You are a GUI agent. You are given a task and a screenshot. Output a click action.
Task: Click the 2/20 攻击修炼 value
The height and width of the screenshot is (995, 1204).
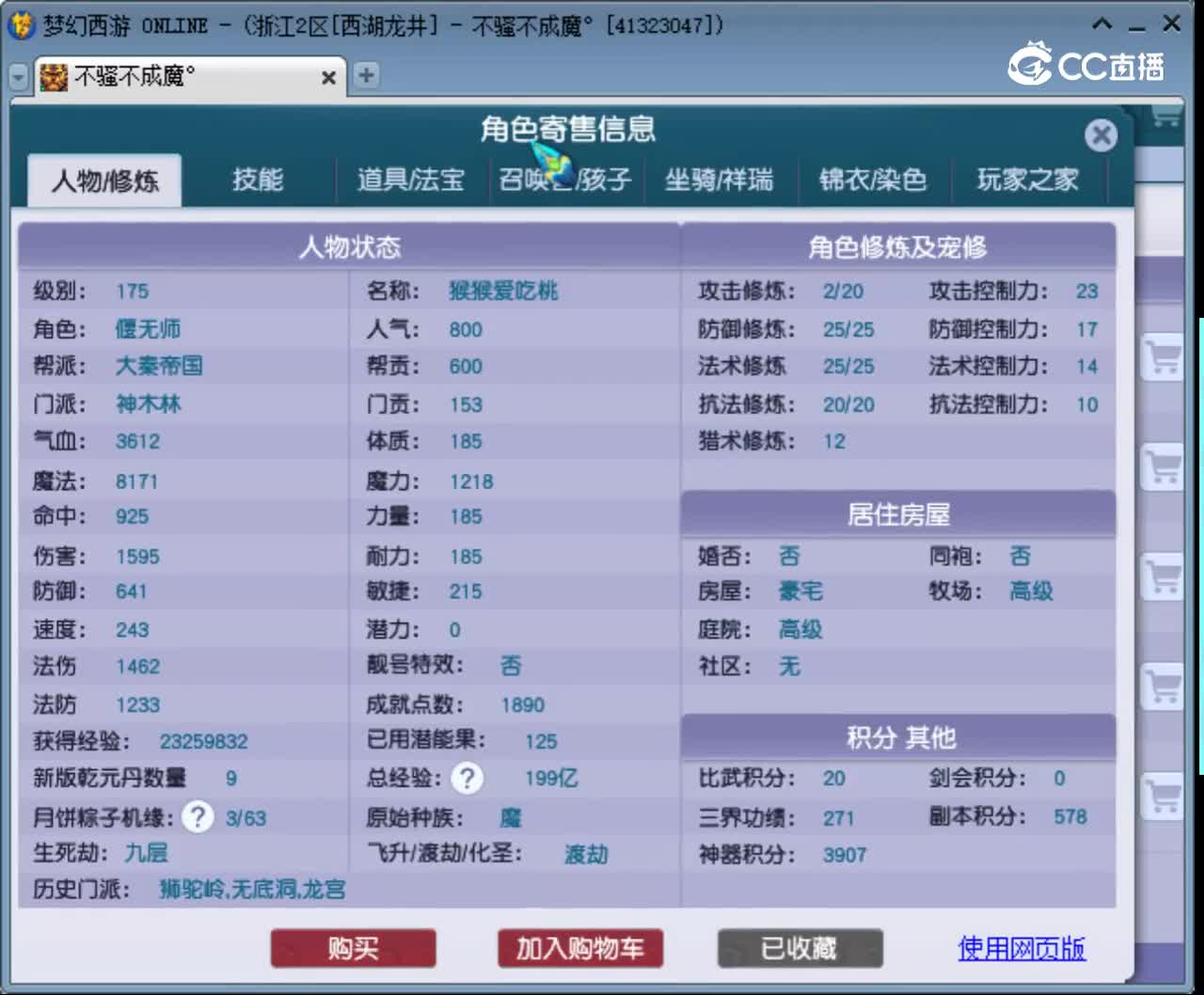point(843,292)
